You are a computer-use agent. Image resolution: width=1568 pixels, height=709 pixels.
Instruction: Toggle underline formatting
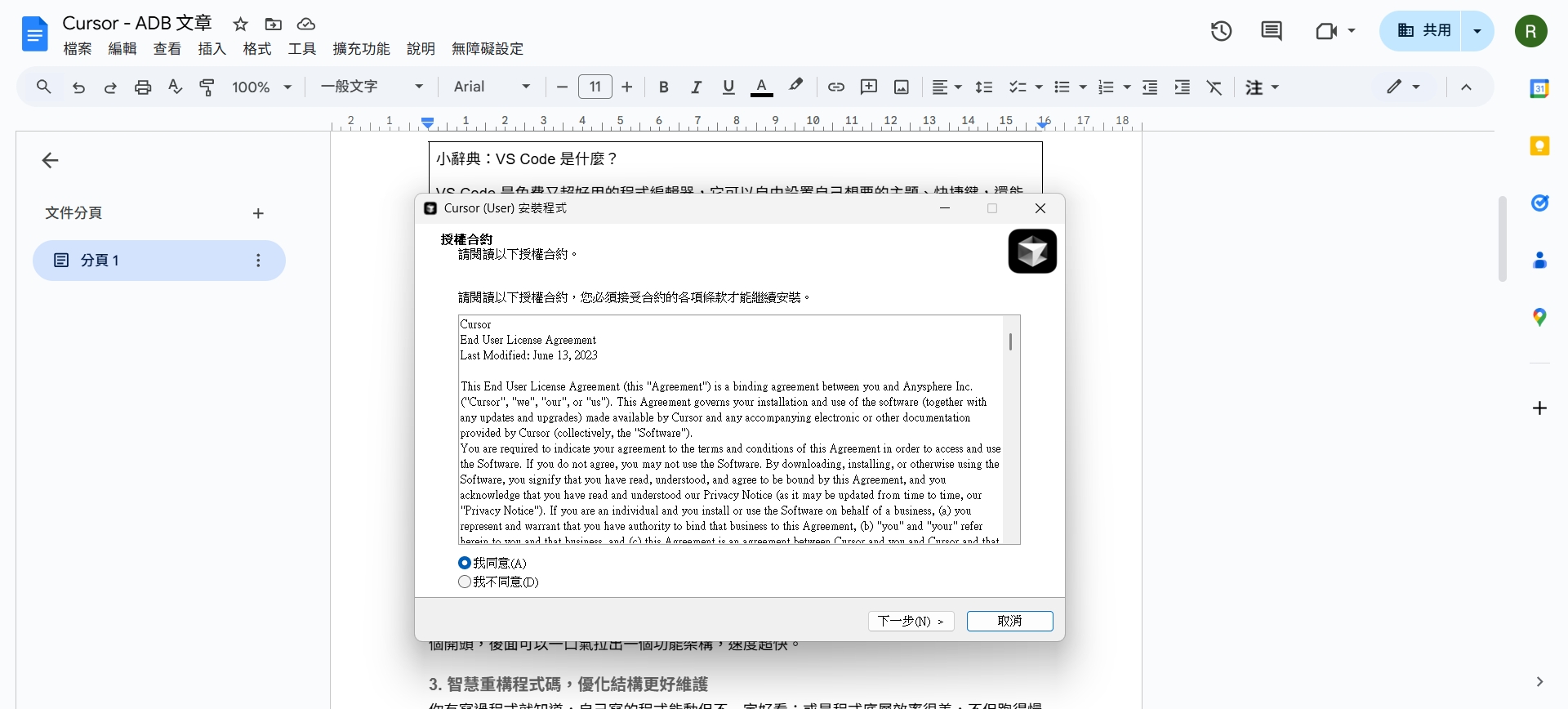point(728,87)
